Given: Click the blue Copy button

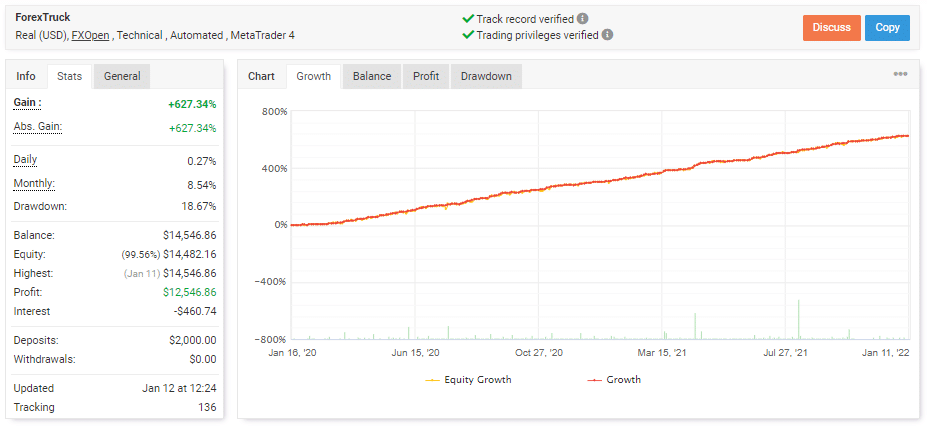Looking at the screenshot, I should pos(887,28).
